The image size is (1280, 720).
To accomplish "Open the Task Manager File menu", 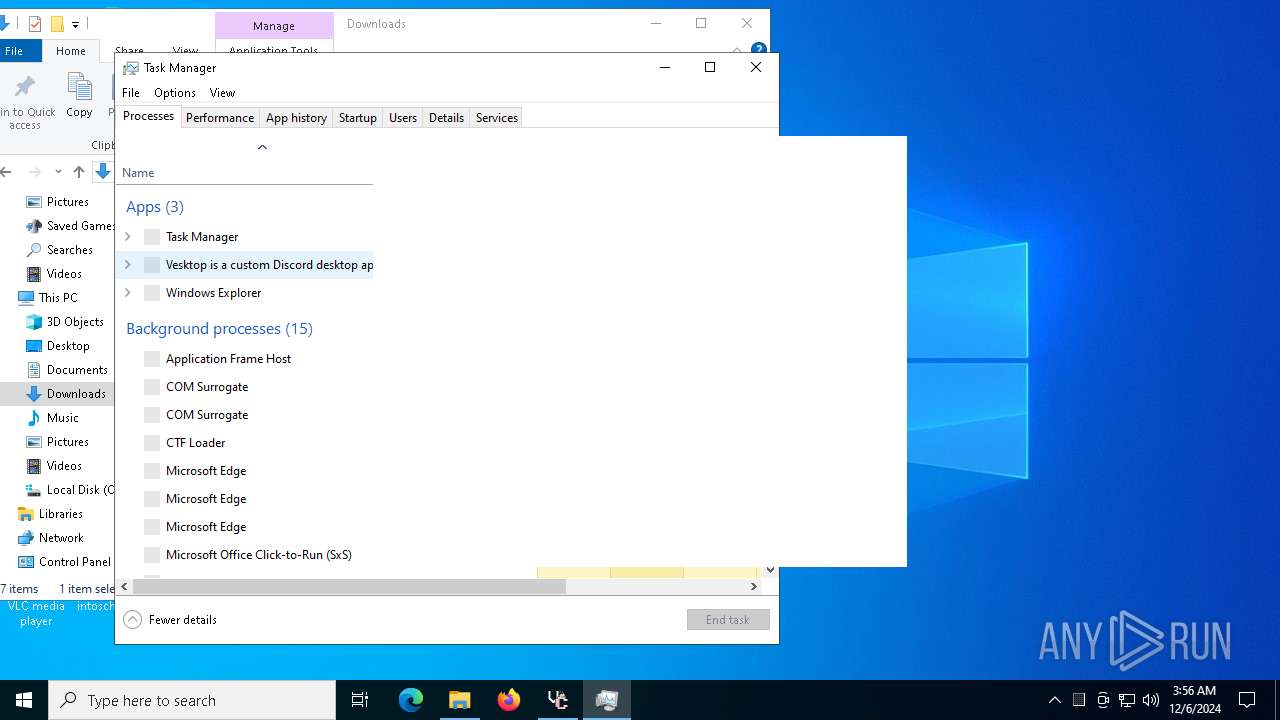I will click(131, 93).
